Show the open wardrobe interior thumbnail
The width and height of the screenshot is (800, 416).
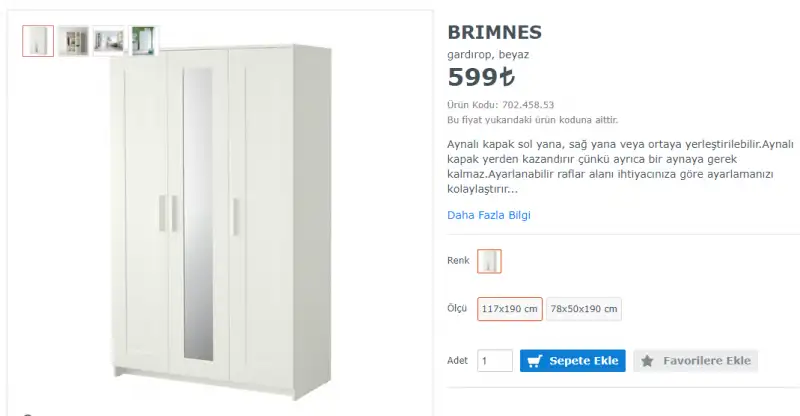[x=73, y=41]
